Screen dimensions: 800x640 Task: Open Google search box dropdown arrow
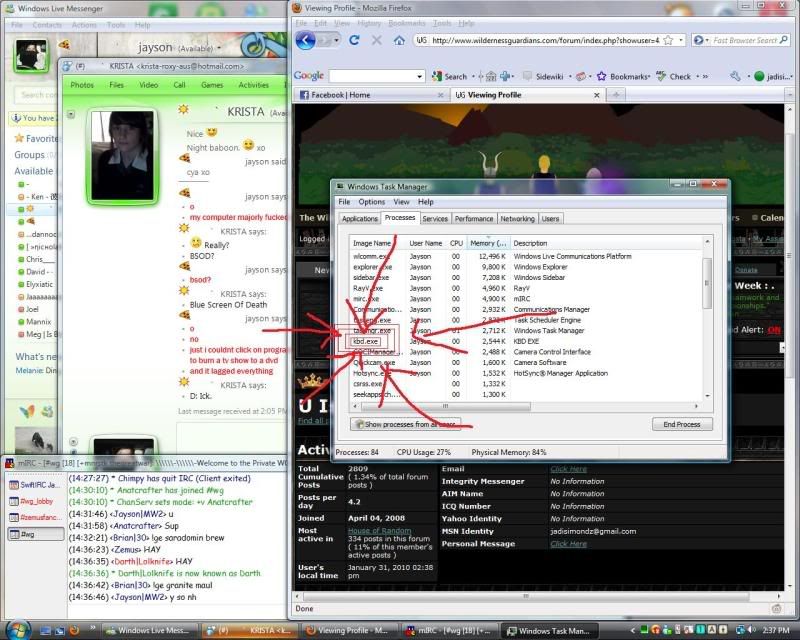click(419, 76)
